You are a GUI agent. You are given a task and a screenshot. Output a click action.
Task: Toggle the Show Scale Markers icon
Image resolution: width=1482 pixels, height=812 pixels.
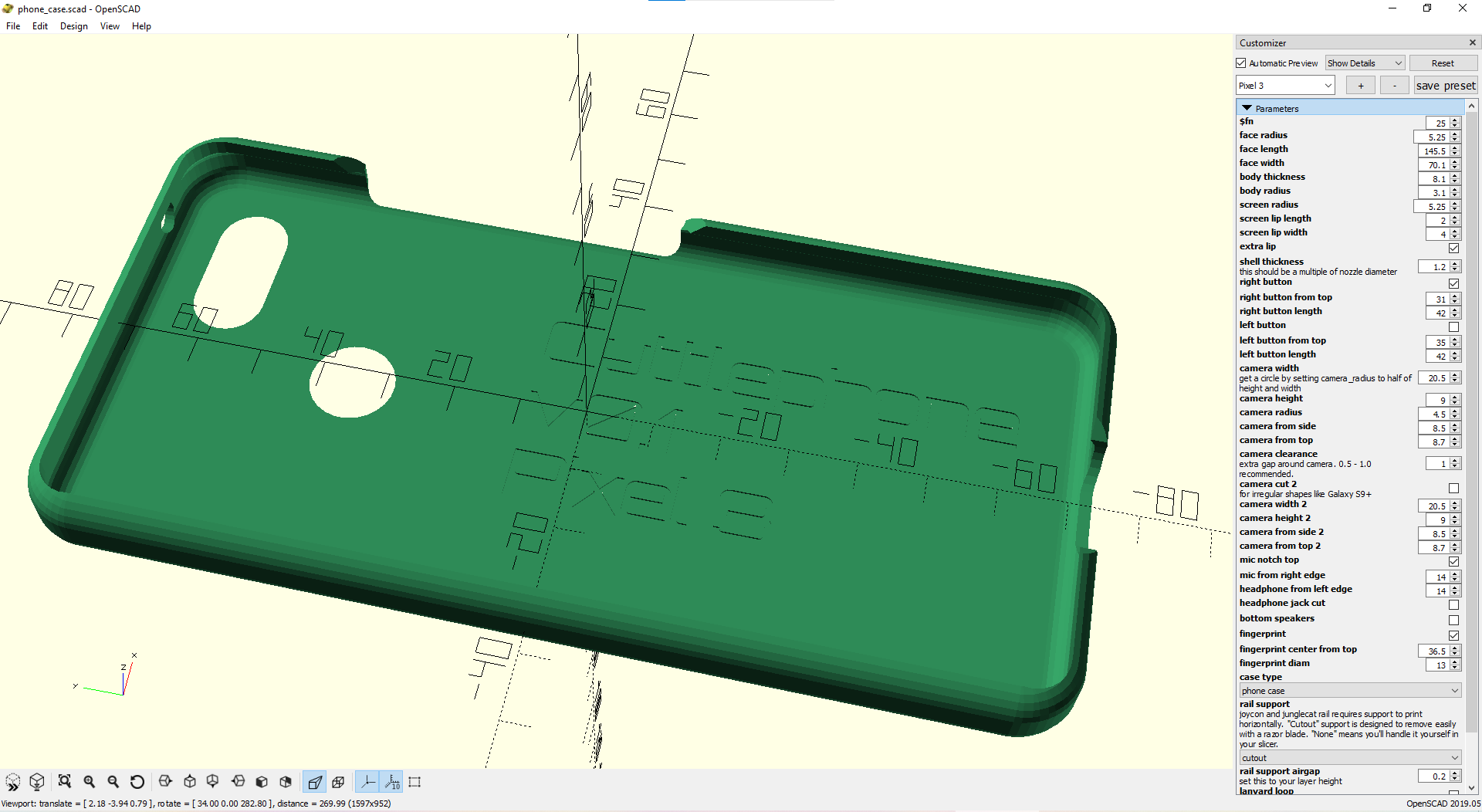click(391, 782)
